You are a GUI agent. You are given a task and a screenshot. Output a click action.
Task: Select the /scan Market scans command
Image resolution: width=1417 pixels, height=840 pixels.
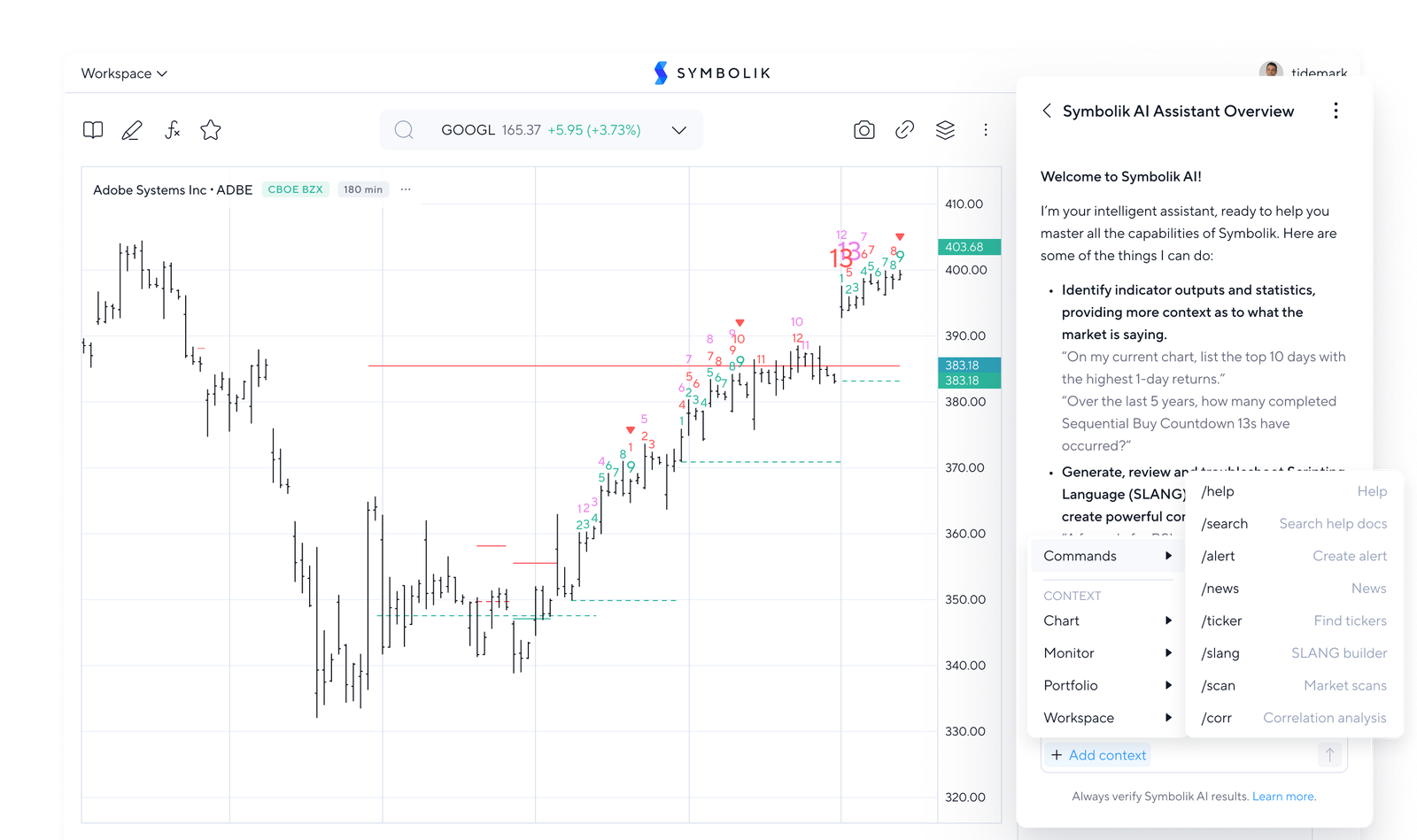coord(1294,685)
